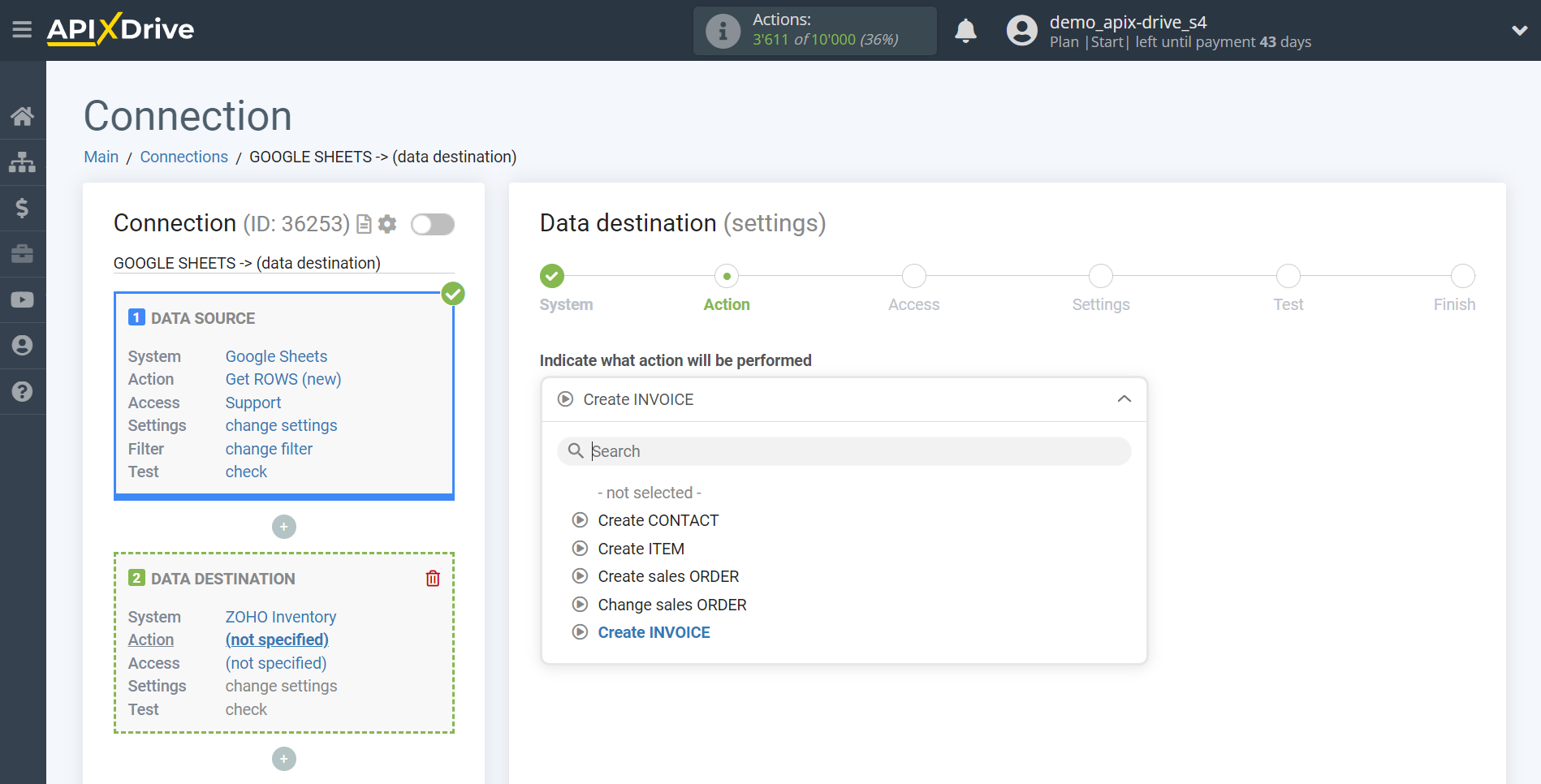Open Get ROWS (new) action link
Viewport: 1541px width, 784px height.
click(283, 379)
